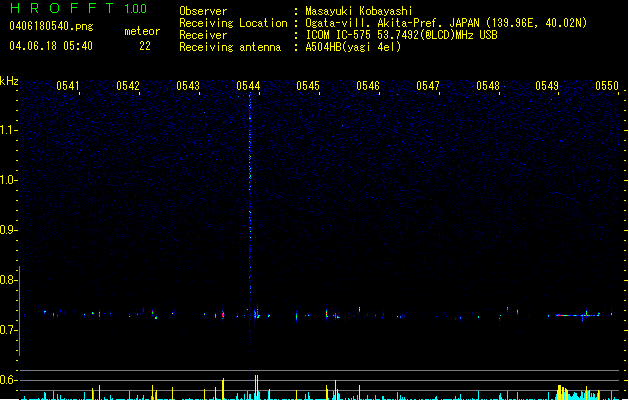Viewport: 629px width, 400px height.
Task: Click time marker 0543
Action: [x=188, y=86]
